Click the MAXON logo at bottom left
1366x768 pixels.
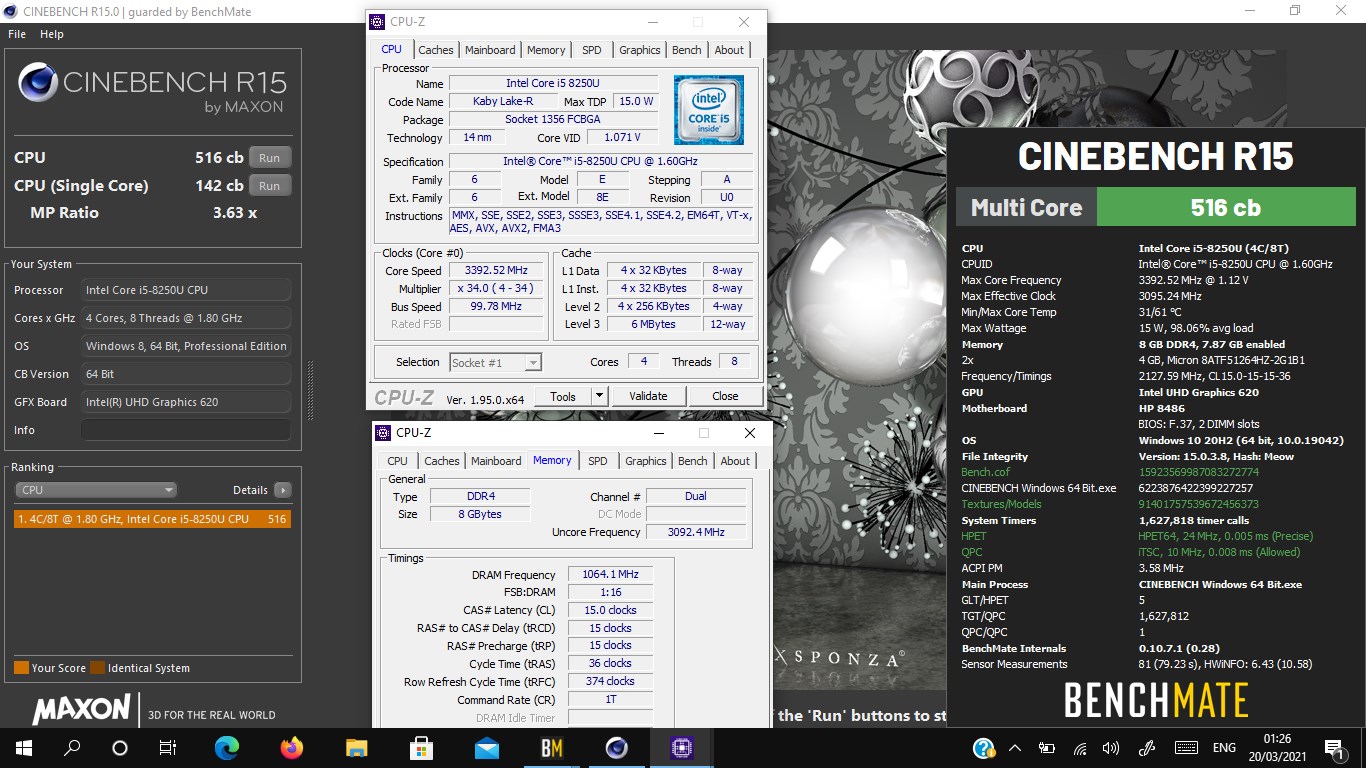81,710
